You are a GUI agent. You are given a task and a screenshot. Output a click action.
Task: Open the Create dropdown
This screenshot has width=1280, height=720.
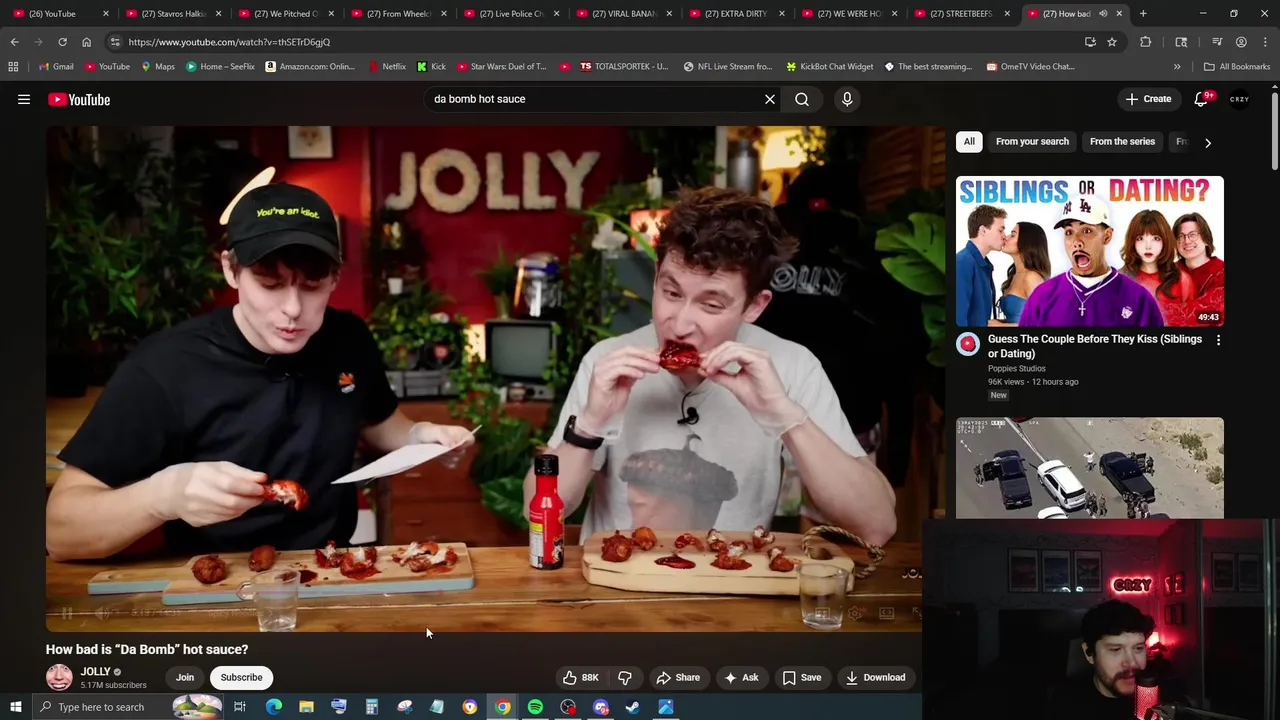click(x=1148, y=99)
